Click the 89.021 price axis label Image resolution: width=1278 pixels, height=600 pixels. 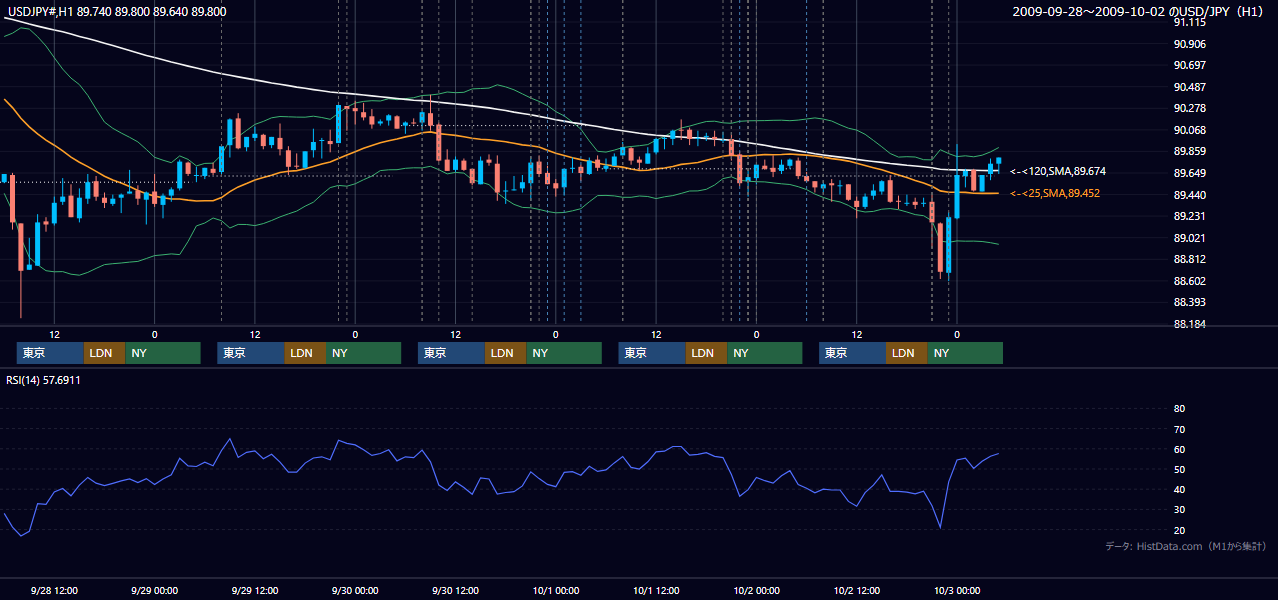pos(1189,238)
